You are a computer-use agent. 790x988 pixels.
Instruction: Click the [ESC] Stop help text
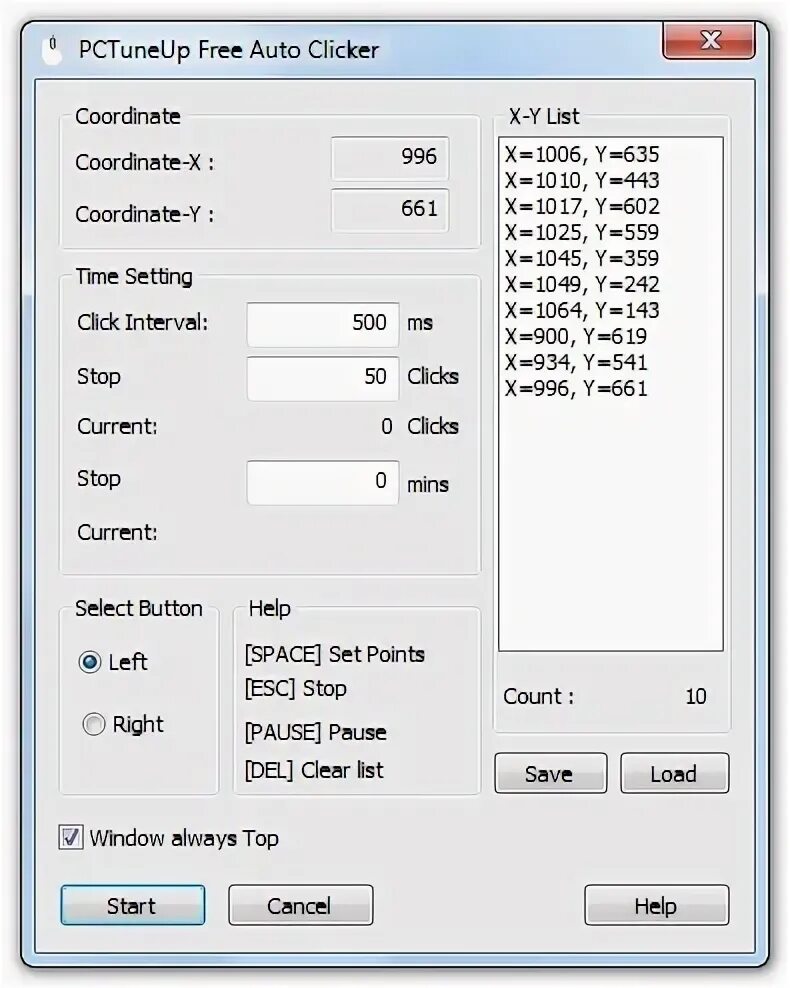point(295,689)
